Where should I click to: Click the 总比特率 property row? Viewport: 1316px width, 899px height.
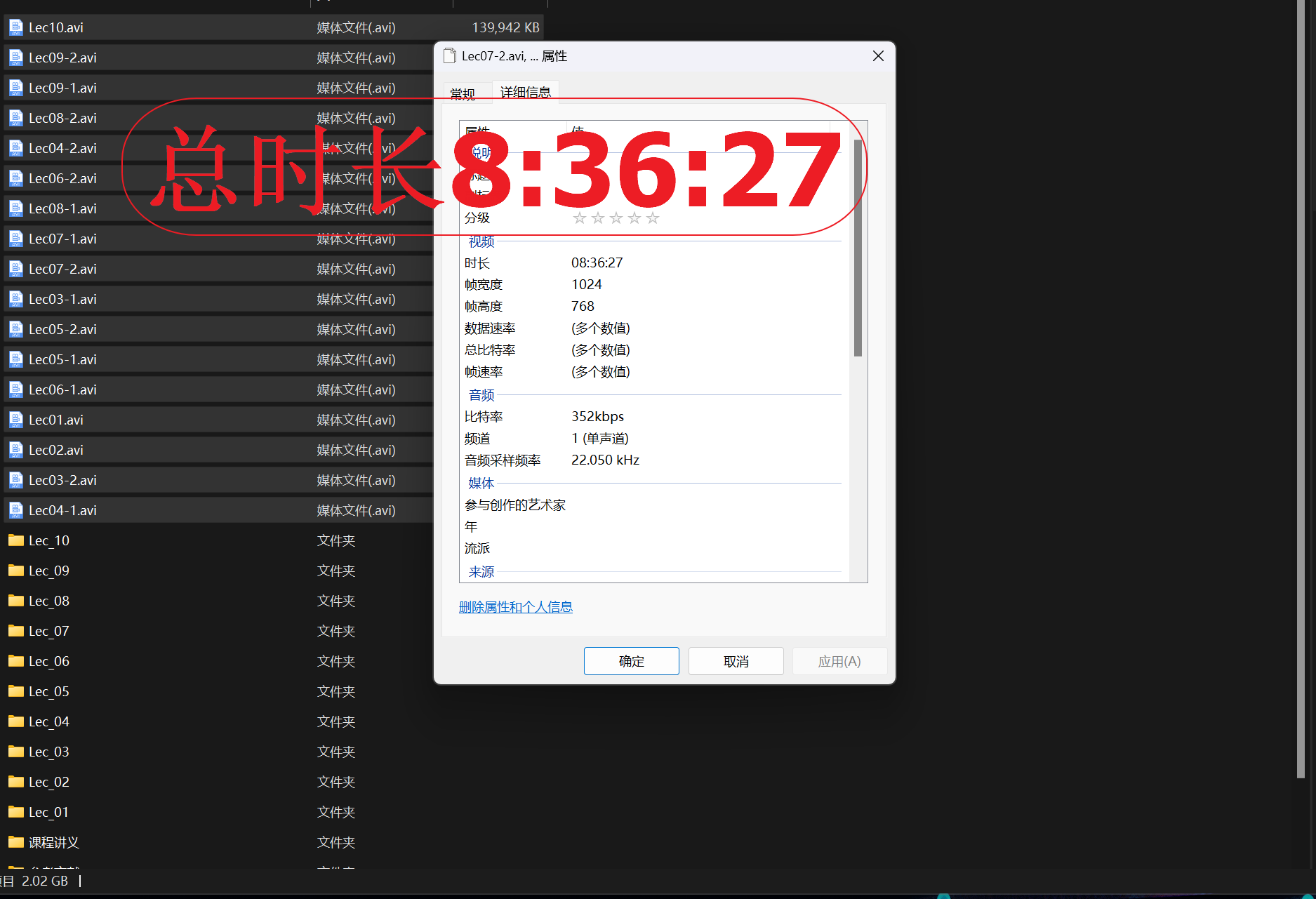653,350
